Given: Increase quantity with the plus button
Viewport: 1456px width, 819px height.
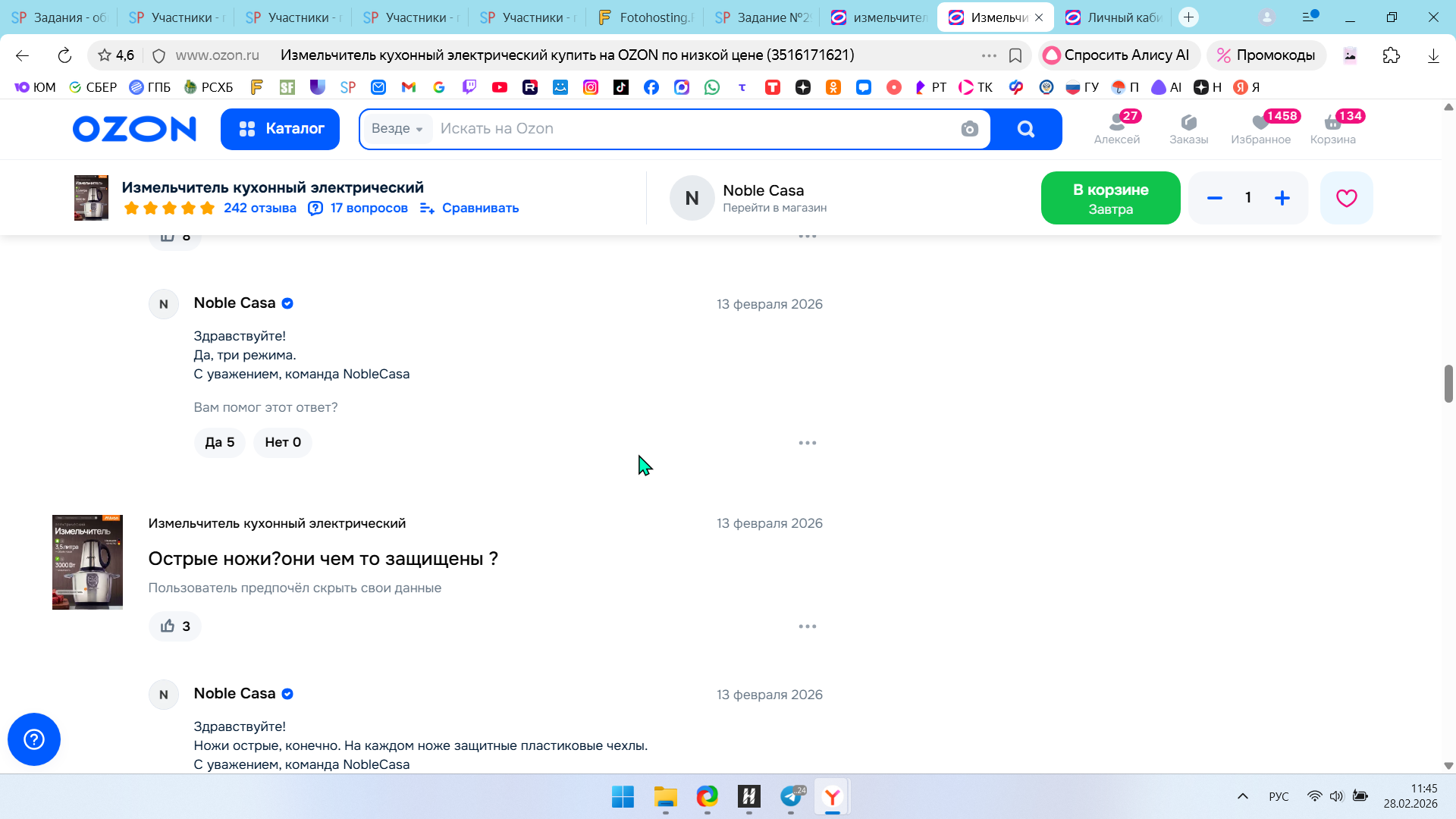Looking at the screenshot, I should [x=1282, y=198].
